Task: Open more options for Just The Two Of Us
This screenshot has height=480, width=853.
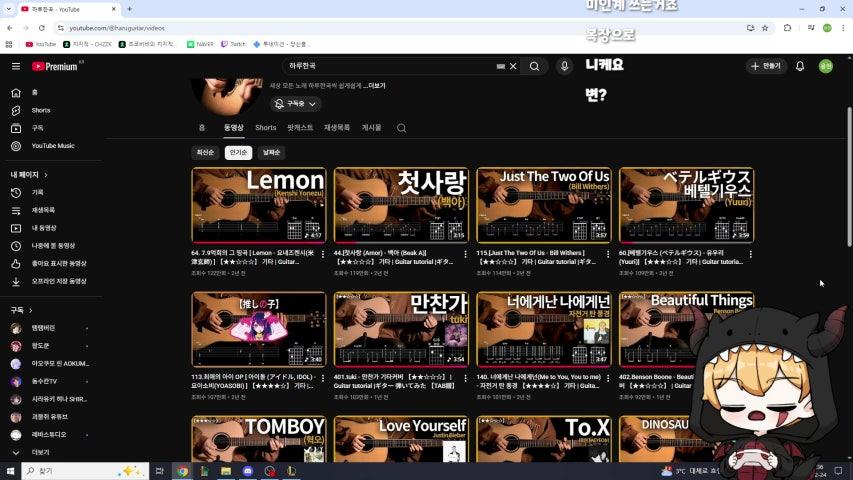Action: [x=608, y=254]
